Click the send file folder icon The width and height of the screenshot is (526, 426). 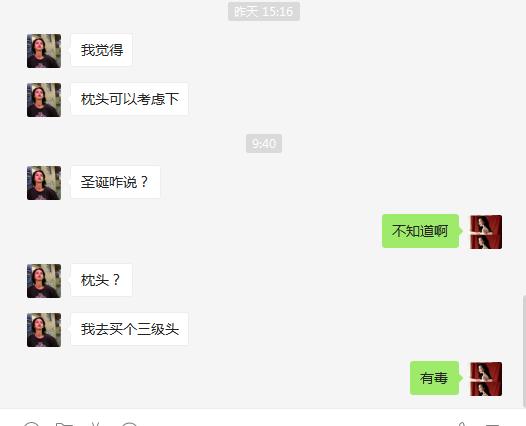tap(64, 425)
